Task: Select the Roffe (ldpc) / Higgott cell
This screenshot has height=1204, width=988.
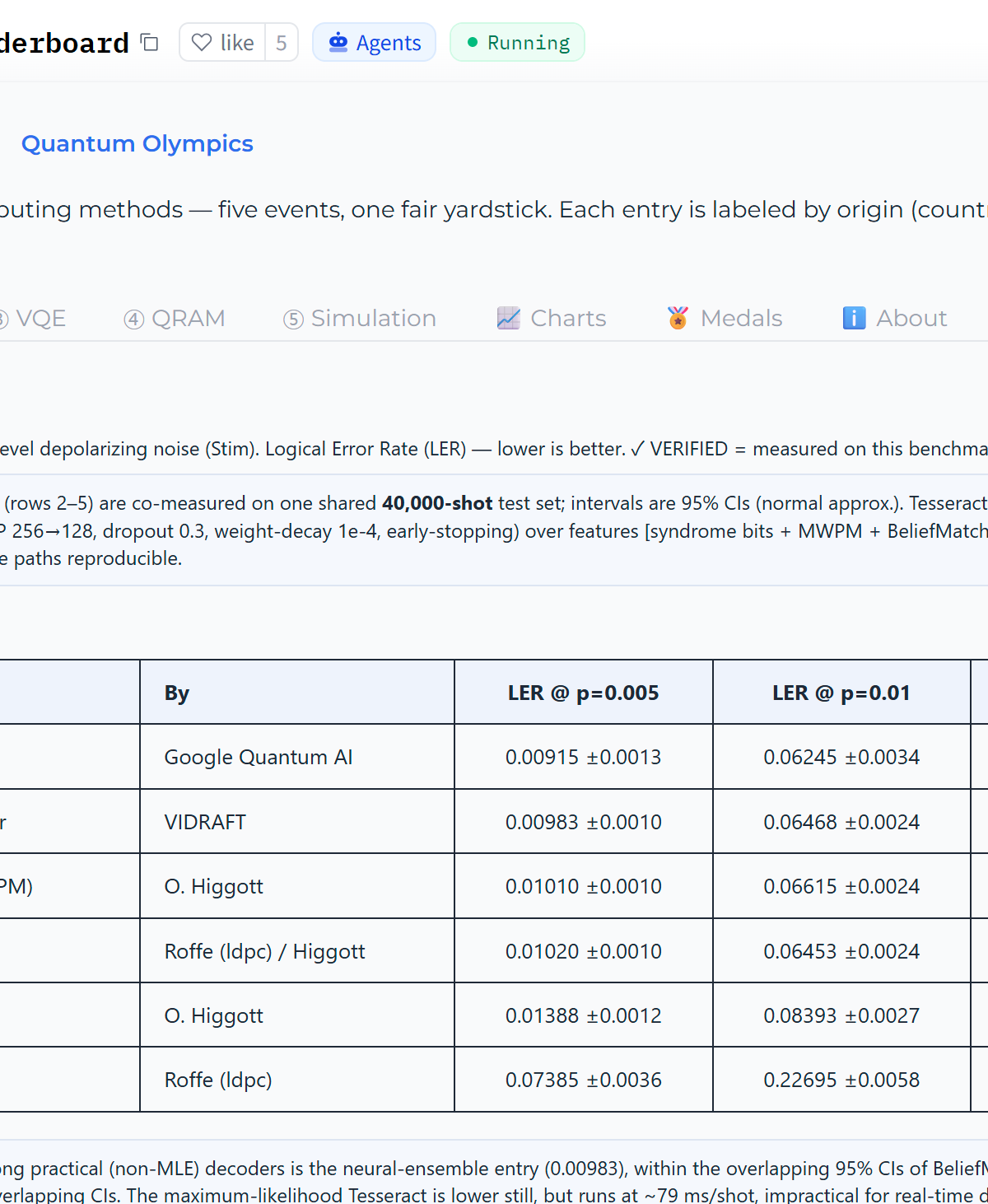Action: pyautogui.click(x=297, y=951)
